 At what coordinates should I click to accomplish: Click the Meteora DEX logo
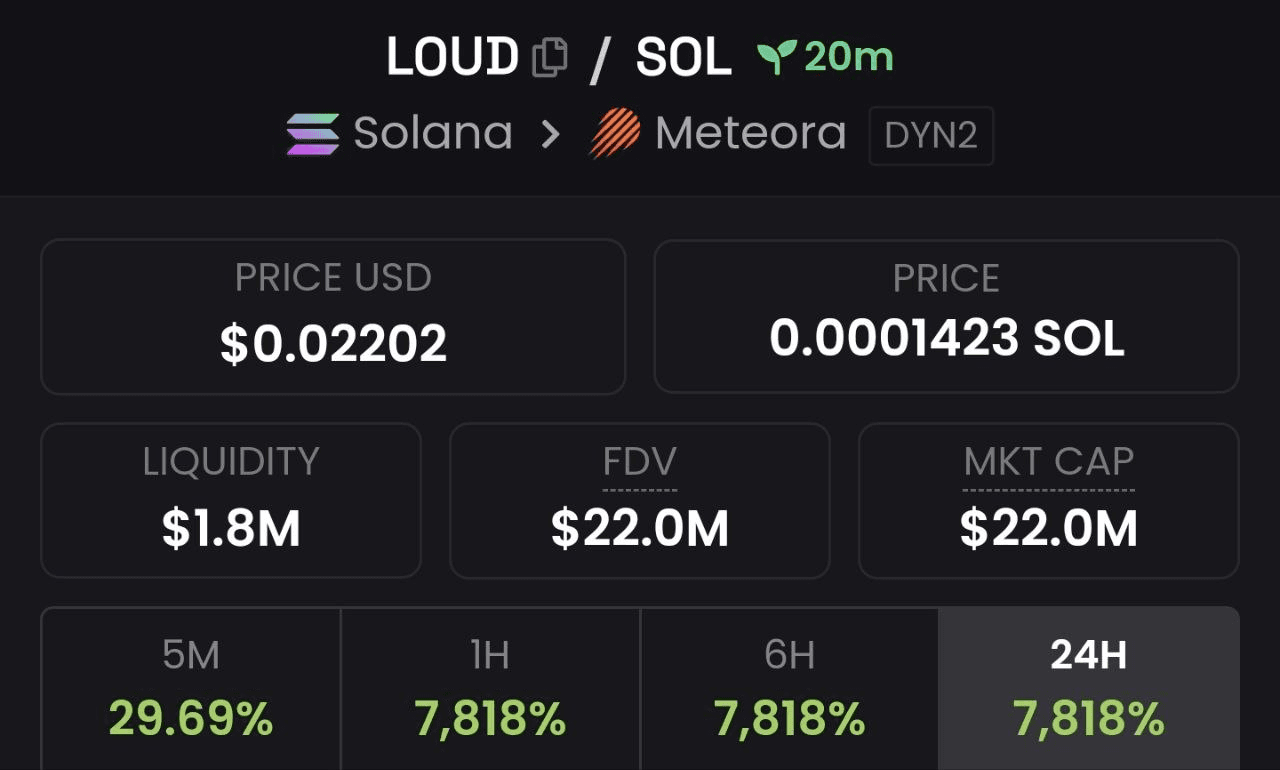(x=615, y=134)
